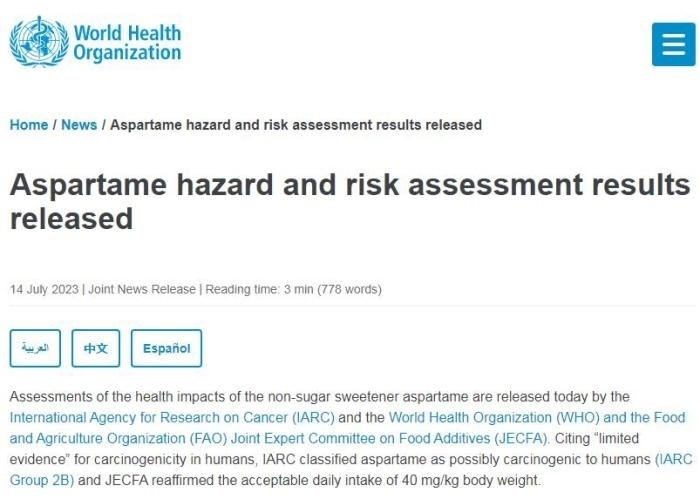Click the main article headline
Screen dimensions: 700x499
tap(349, 201)
